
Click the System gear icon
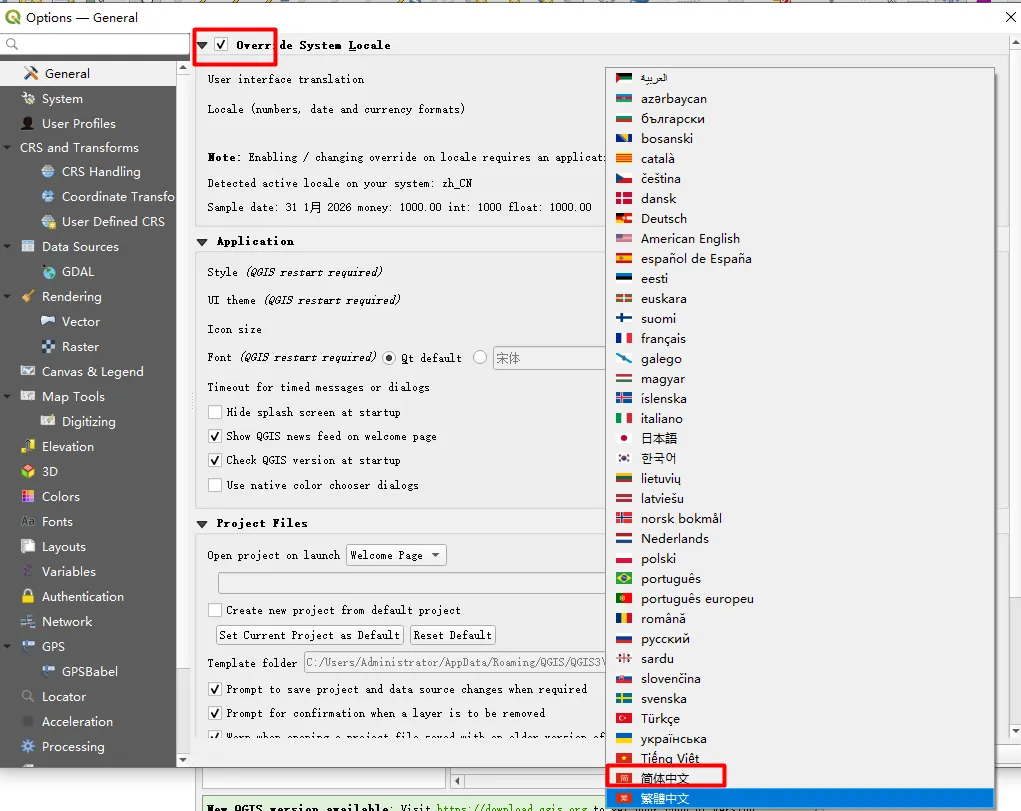(x=28, y=98)
